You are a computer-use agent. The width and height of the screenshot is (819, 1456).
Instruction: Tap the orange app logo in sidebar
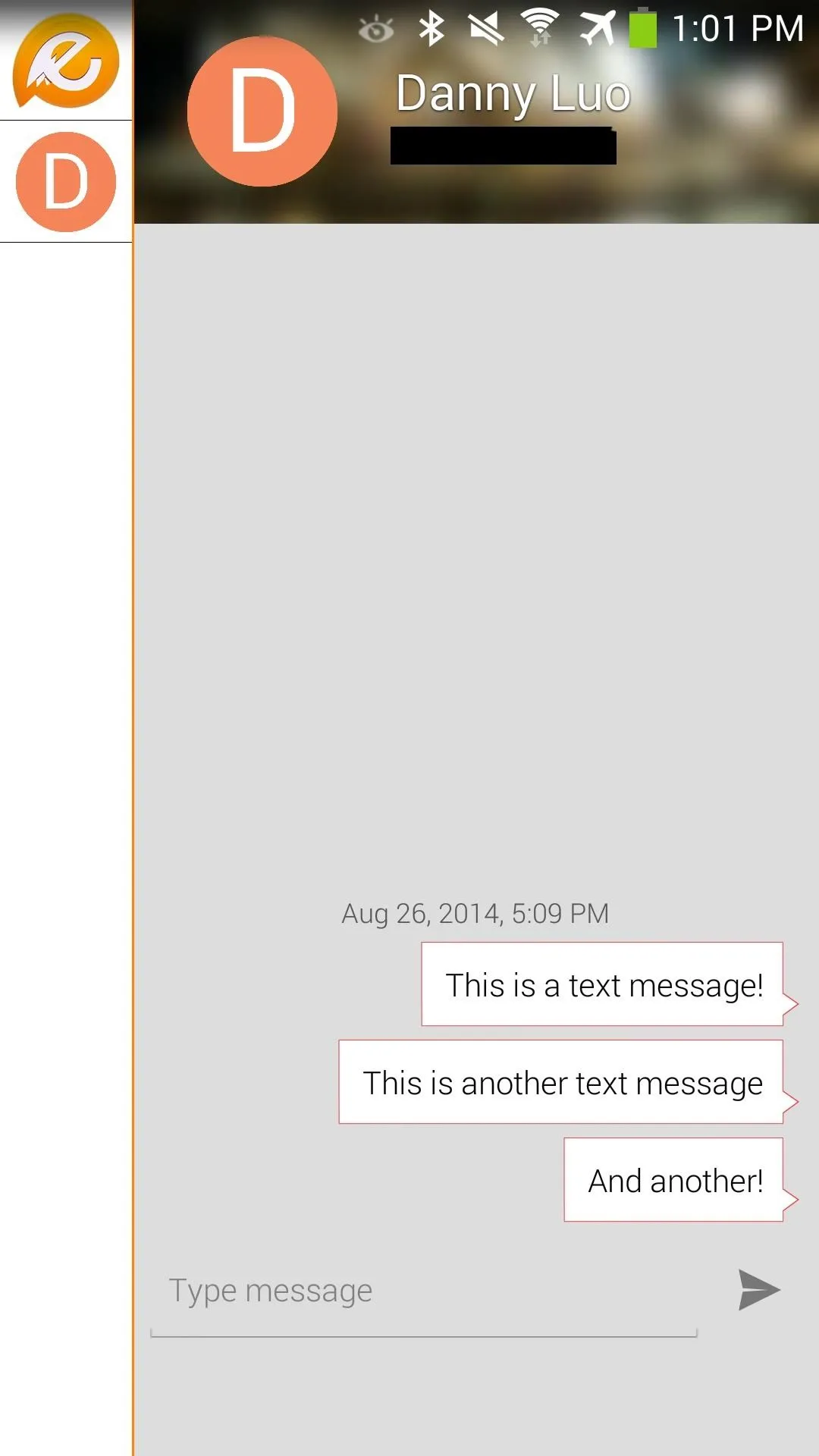click(66, 61)
